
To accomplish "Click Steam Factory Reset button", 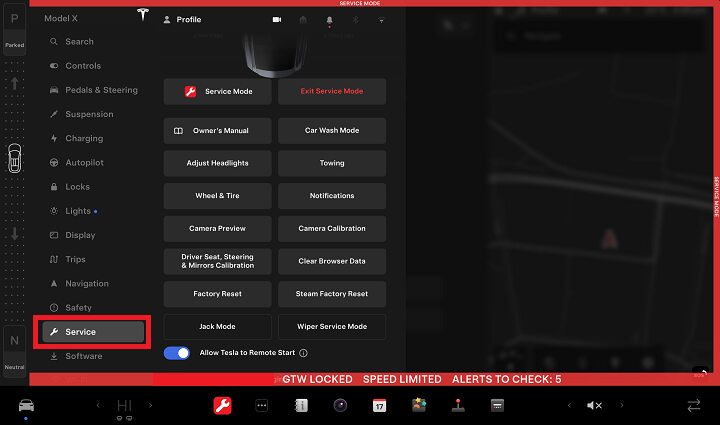I will [x=332, y=294].
